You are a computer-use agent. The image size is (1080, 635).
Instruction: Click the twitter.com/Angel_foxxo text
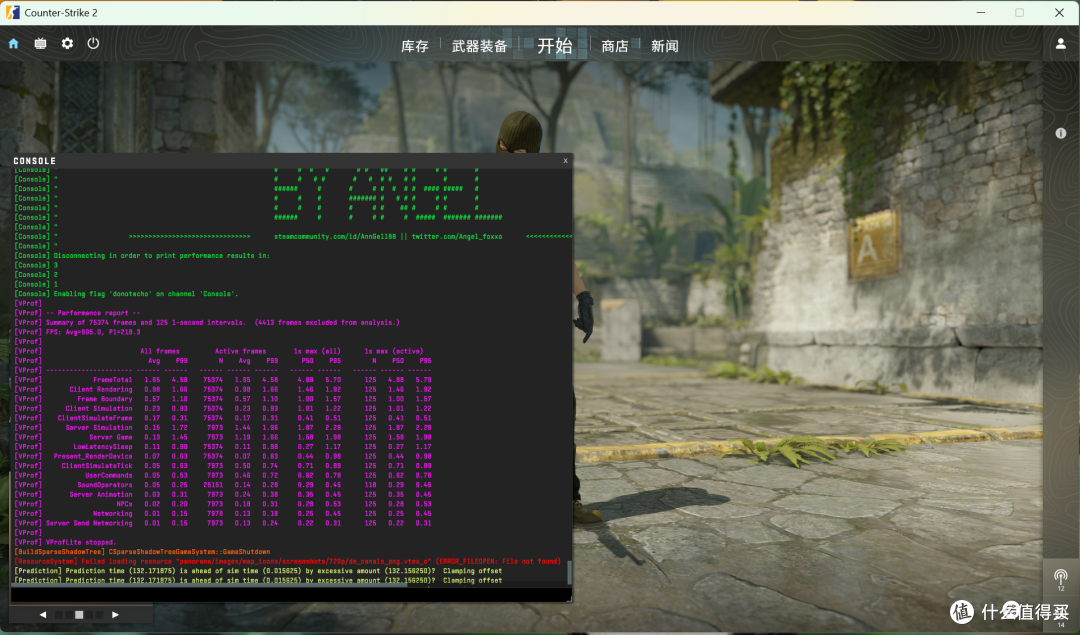click(x=457, y=236)
